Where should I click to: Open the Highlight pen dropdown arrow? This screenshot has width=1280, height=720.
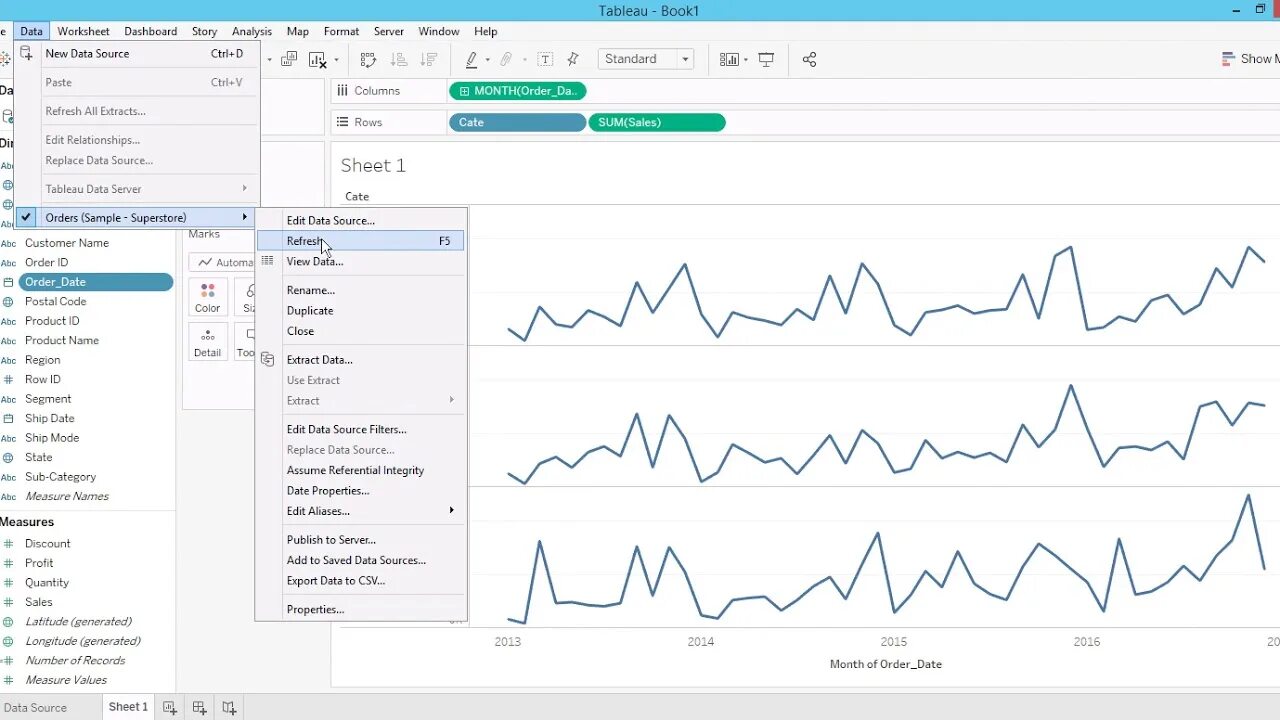487,59
